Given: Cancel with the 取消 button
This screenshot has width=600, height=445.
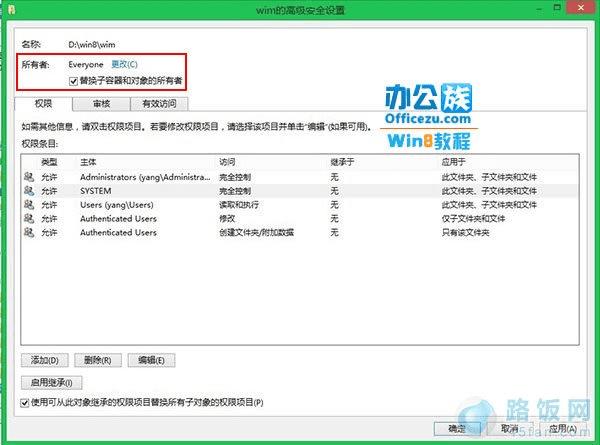Looking at the screenshot, I should (510, 429).
